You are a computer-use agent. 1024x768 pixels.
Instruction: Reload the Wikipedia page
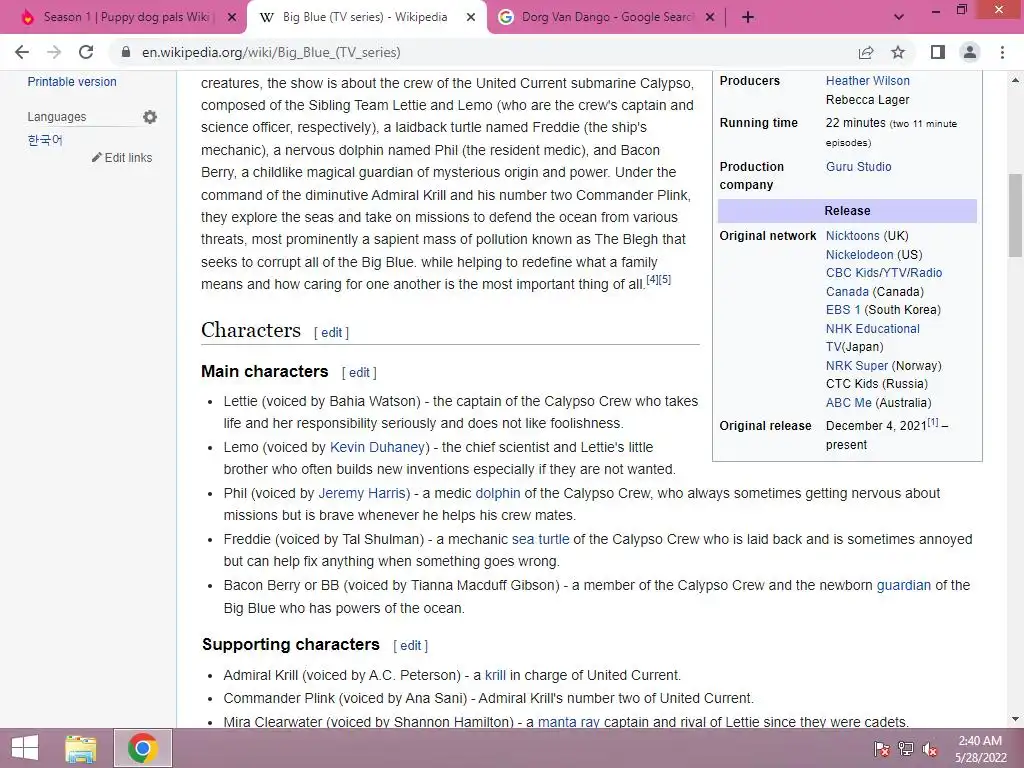[x=86, y=52]
